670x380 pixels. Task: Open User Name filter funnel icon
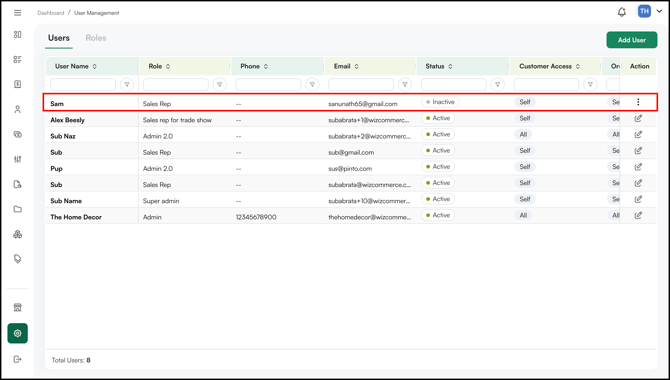click(x=127, y=85)
